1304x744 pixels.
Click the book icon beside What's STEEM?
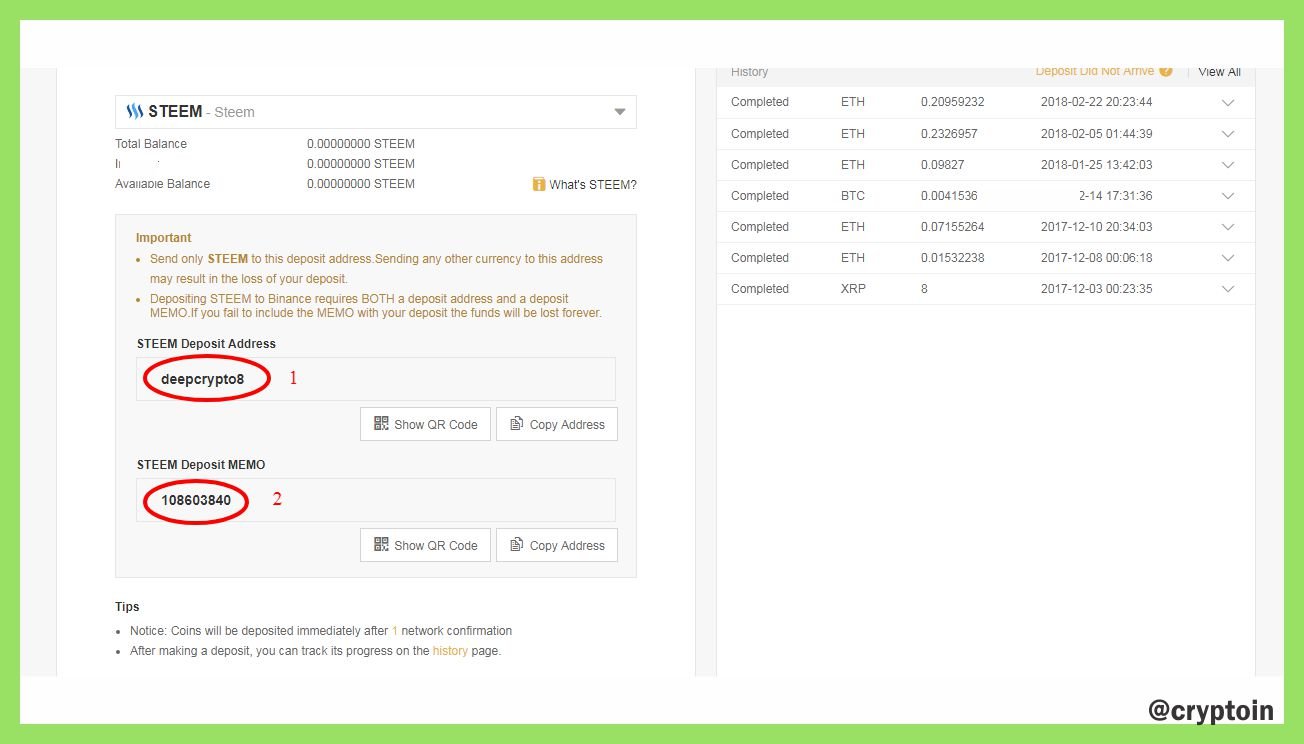(539, 184)
